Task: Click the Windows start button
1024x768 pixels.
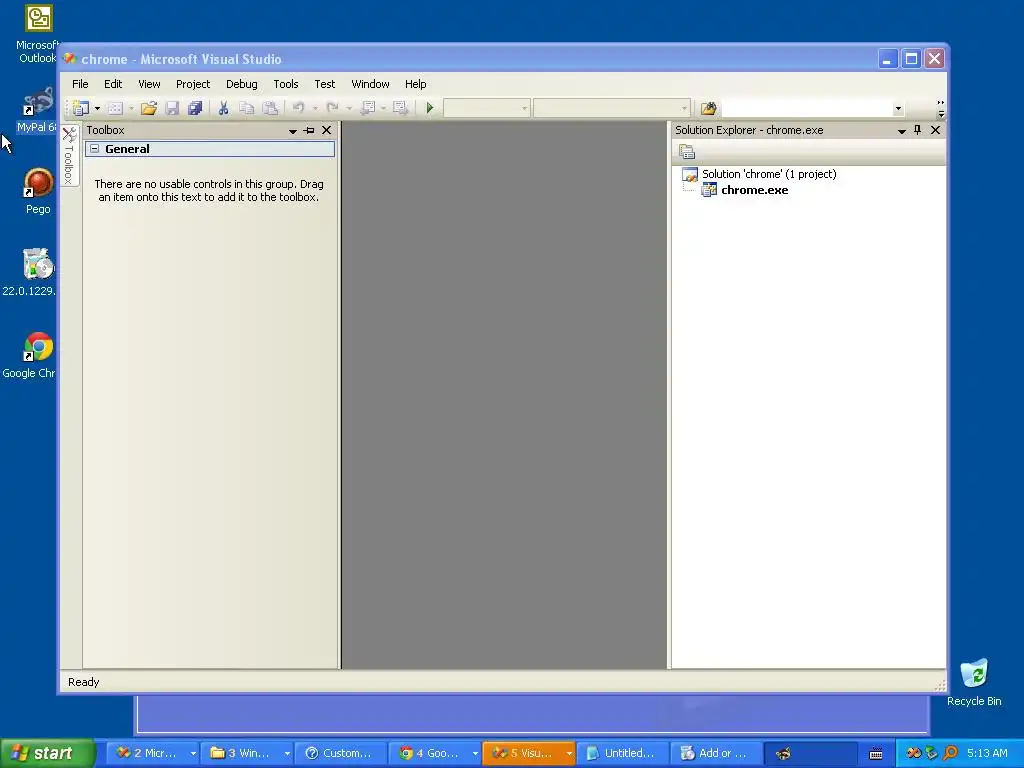Action: point(46,753)
